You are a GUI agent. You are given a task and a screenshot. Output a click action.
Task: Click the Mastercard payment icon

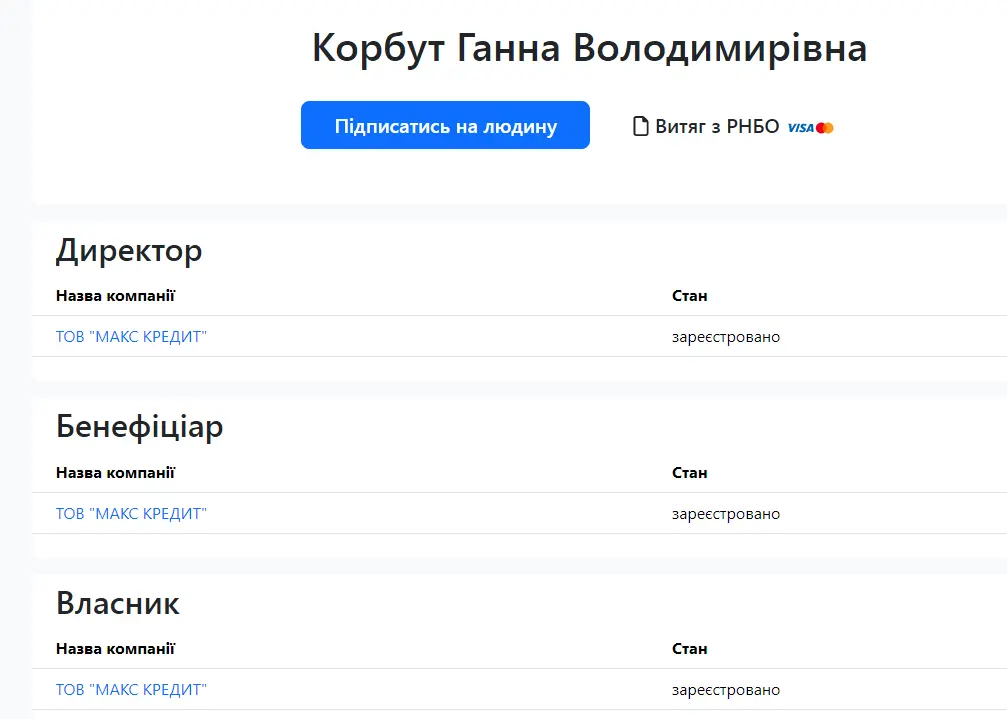click(x=822, y=127)
